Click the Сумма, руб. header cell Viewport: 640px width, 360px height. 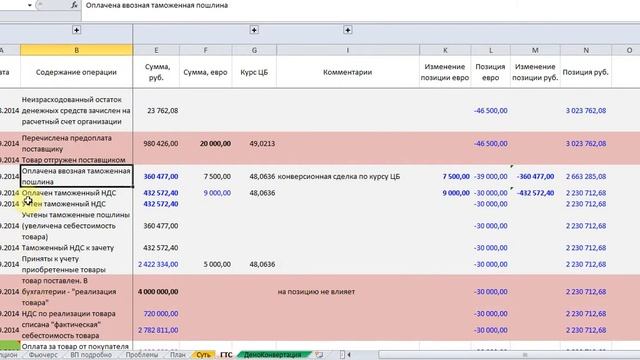[x=156, y=72]
